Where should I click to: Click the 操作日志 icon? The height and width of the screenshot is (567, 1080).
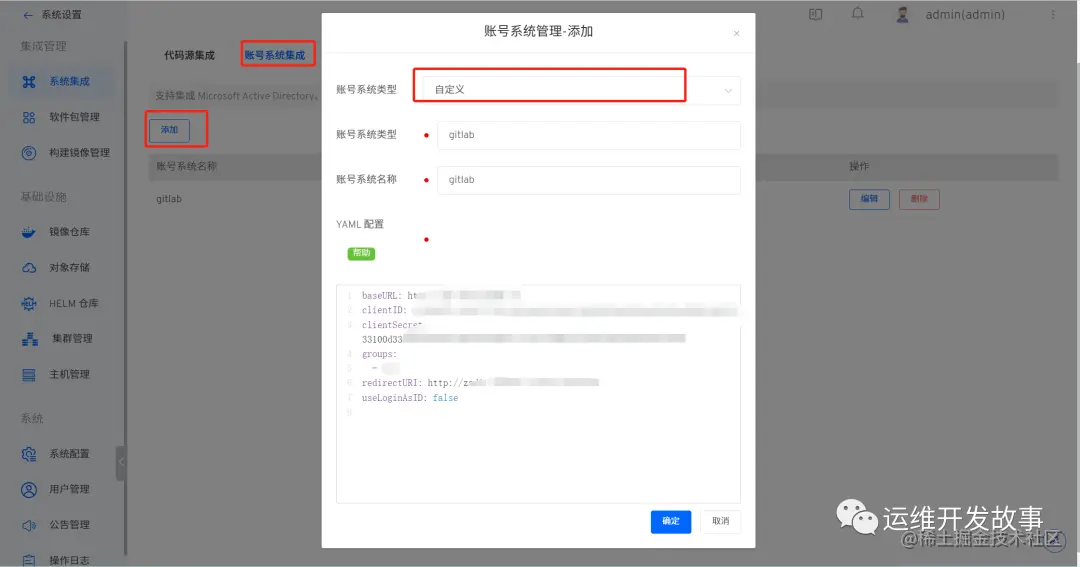click(29, 560)
